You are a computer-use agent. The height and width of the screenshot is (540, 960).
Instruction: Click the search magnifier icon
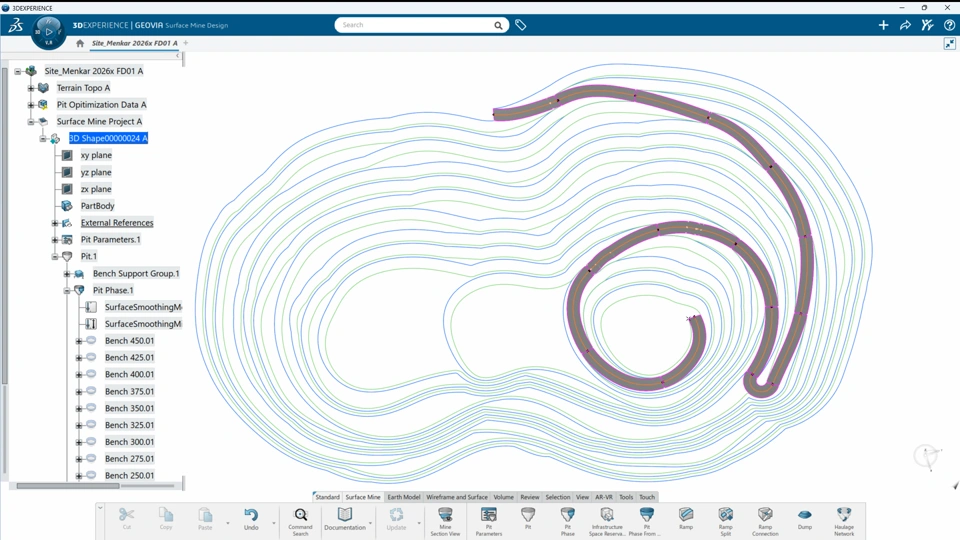point(498,25)
